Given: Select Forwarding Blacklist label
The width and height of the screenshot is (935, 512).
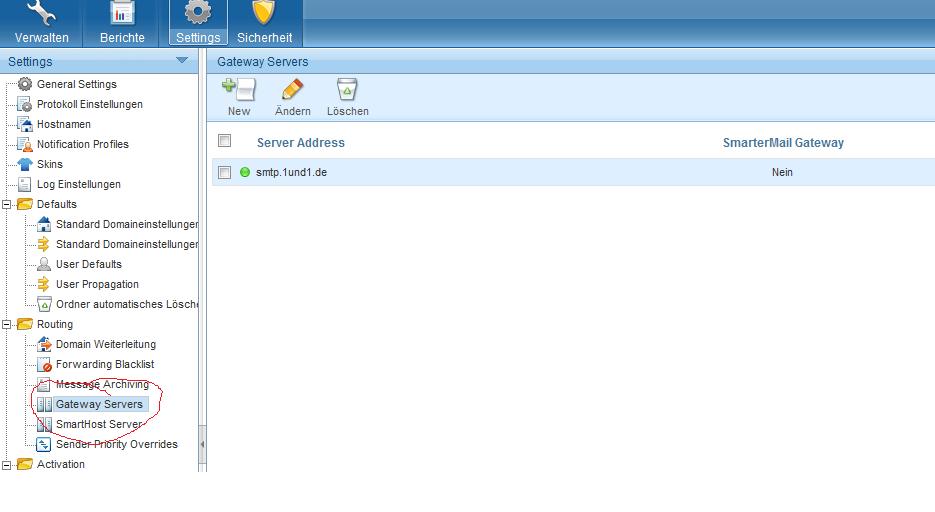Looking at the screenshot, I should (105, 364).
